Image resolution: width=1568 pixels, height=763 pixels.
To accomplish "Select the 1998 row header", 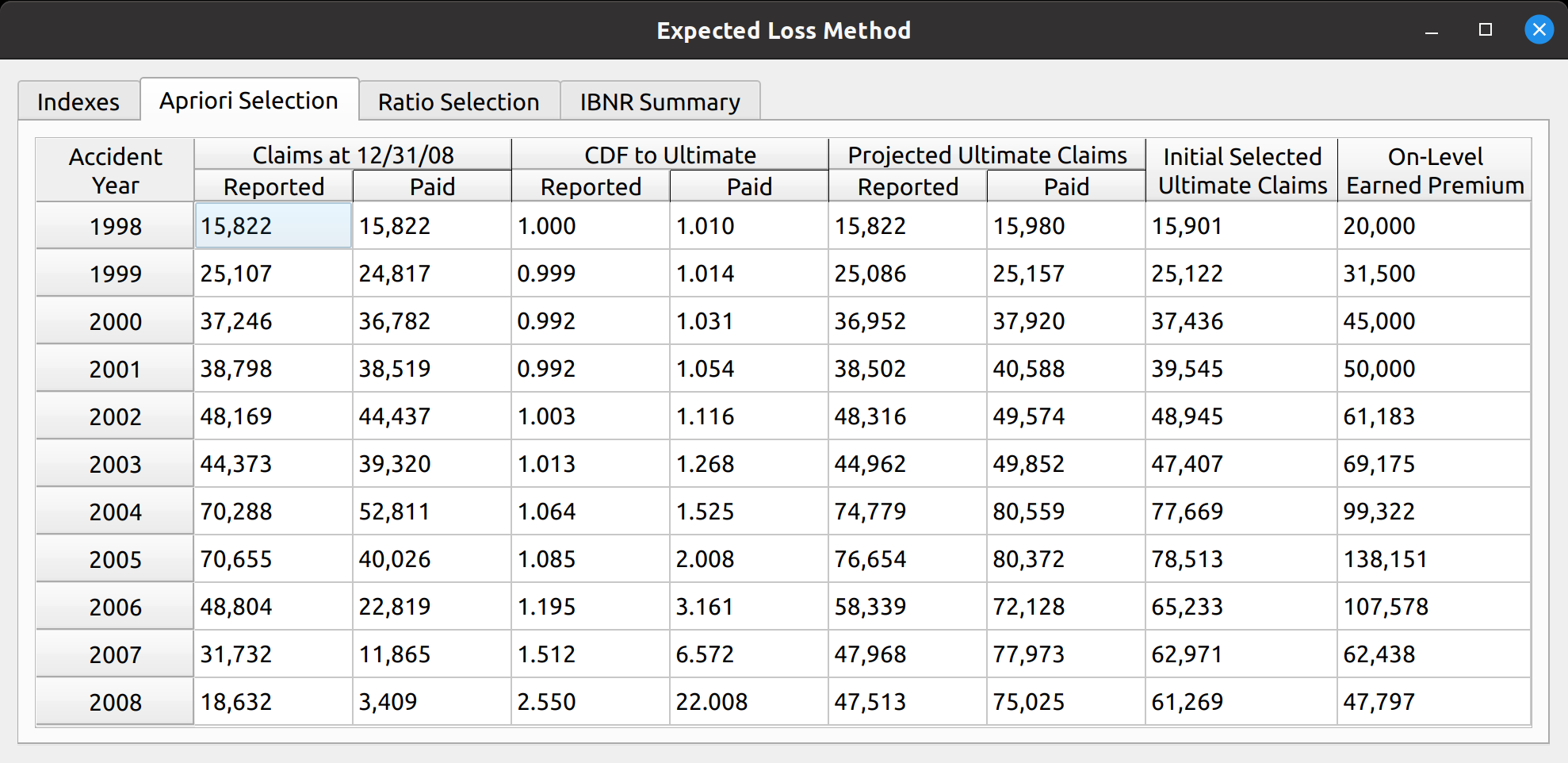I will (115, 226).
